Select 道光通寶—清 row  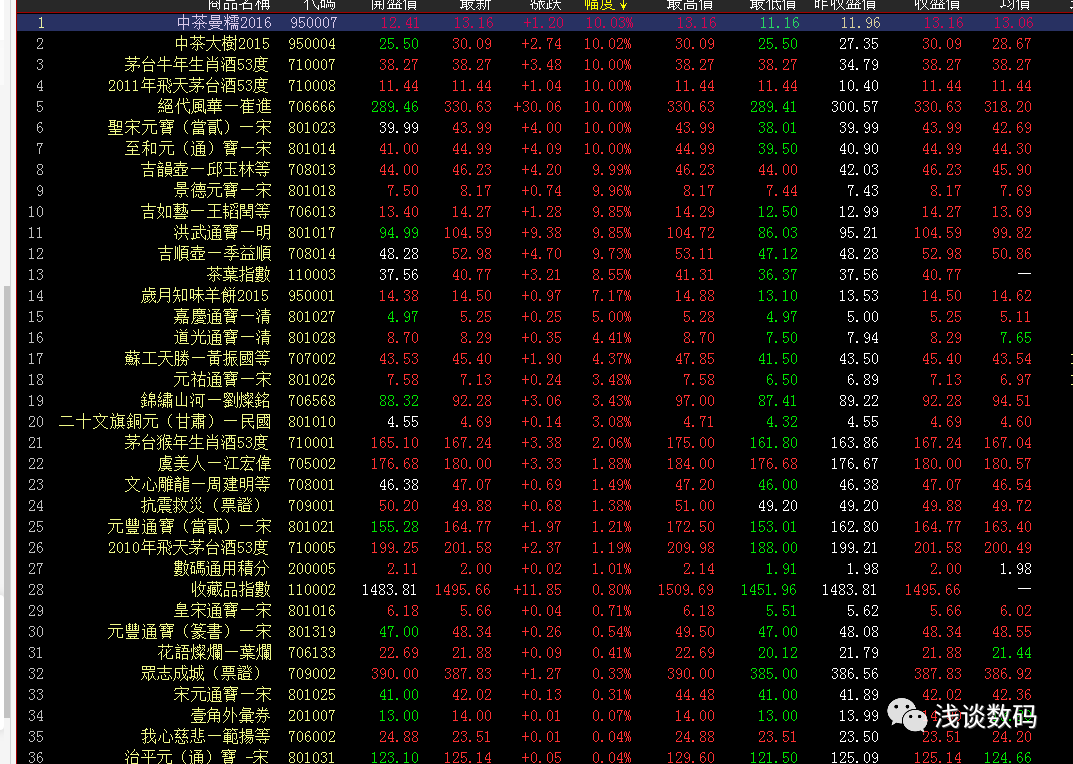(222, 338)
